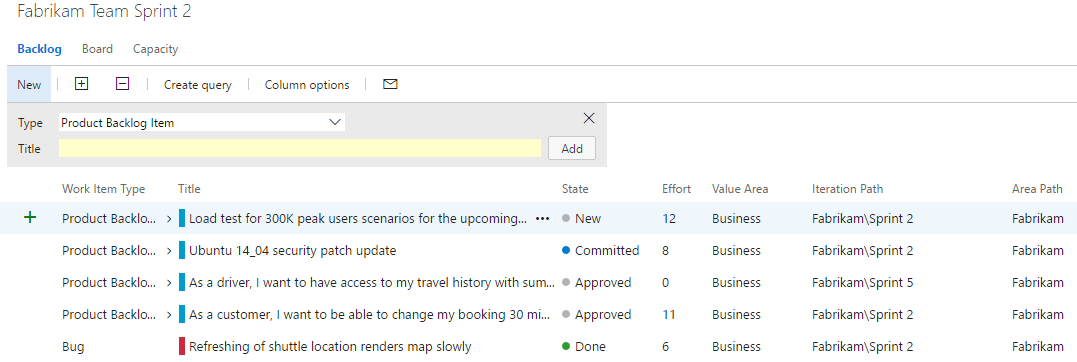Open 'As a customer, I want to be able' item
Image resolution: width=1077 pixels, height=362 pixels.
(370, 315)
